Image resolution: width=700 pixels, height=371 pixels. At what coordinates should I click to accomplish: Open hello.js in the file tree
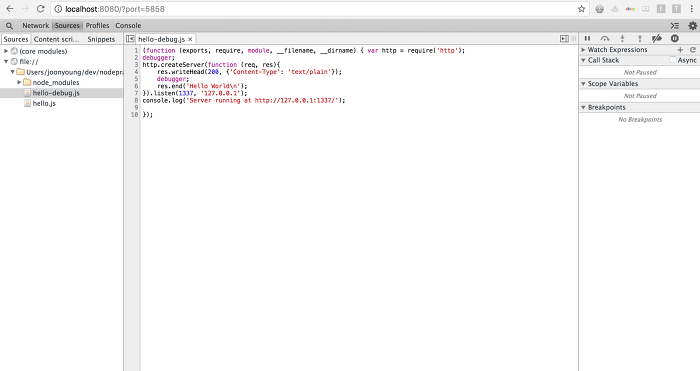pos(44,104)
